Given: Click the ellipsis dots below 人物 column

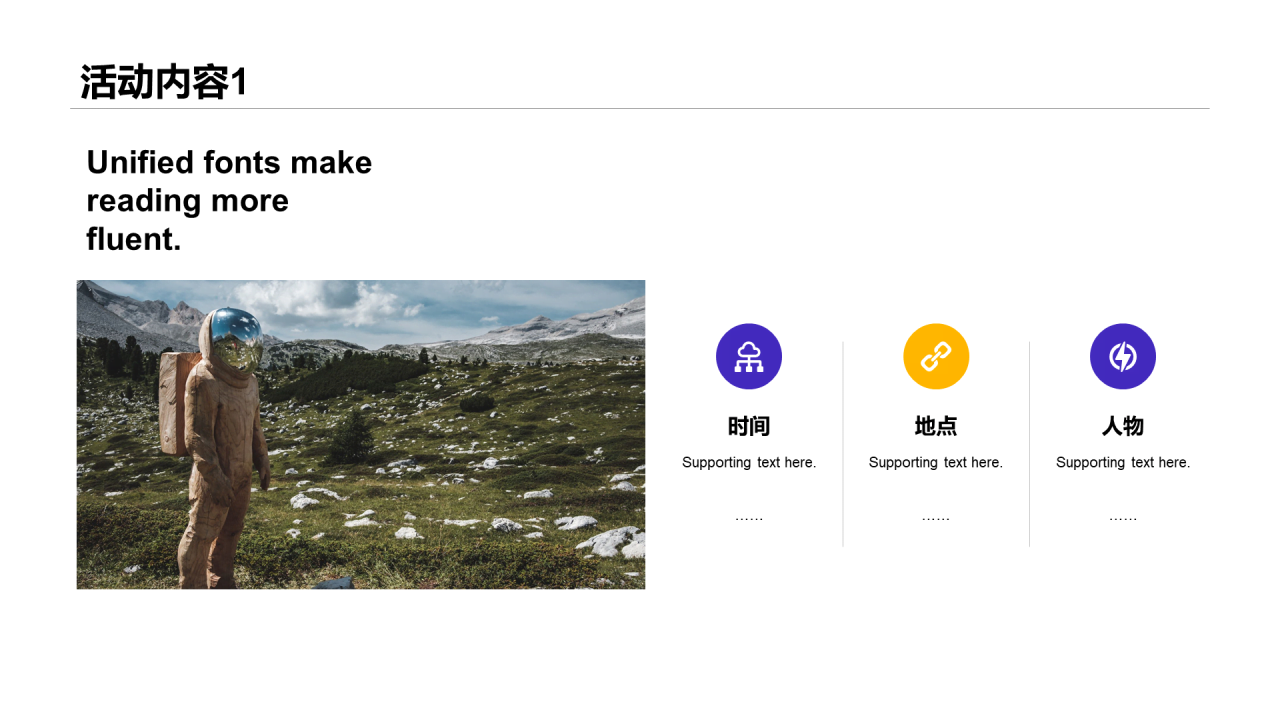Looking at the screenshot, I should [1123, 518].
